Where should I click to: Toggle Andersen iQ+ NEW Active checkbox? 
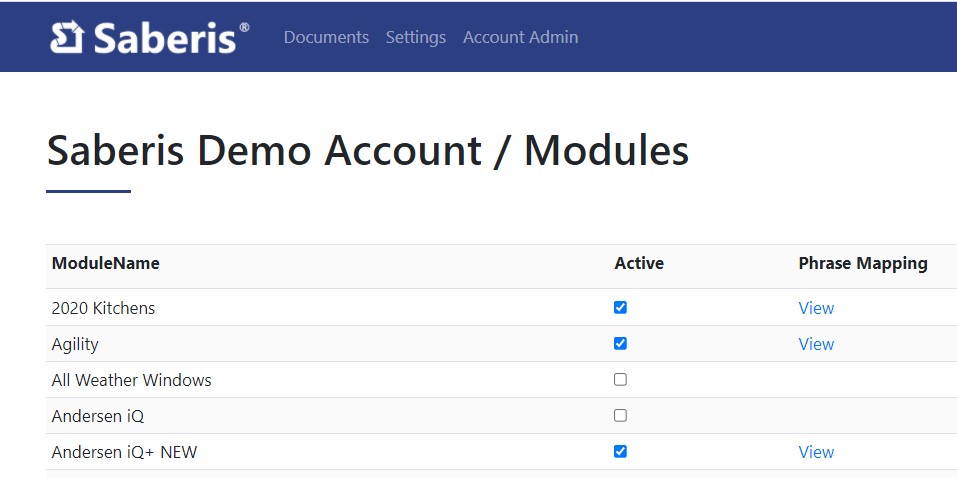620,452
